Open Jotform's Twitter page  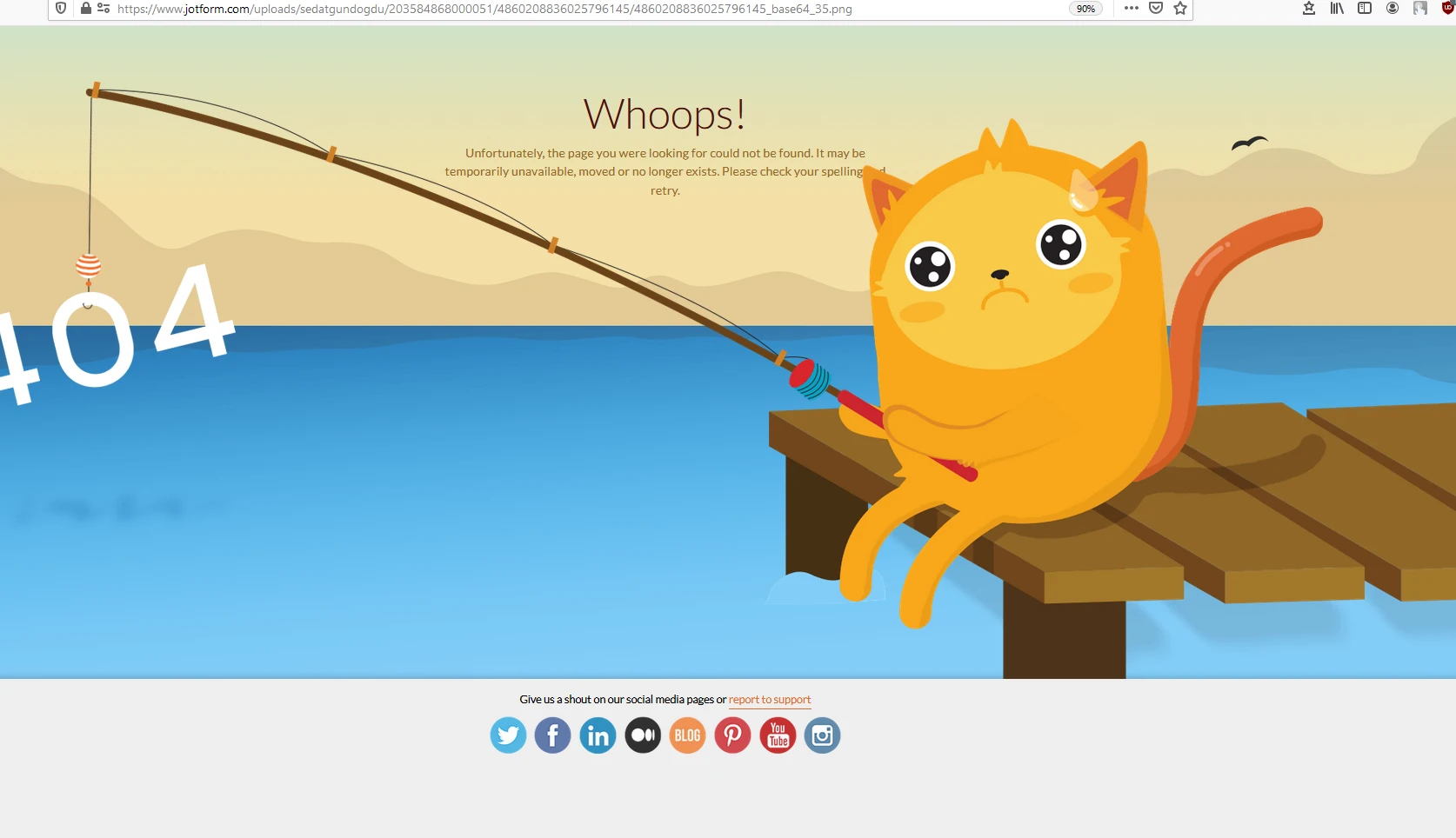click(508, 735)
